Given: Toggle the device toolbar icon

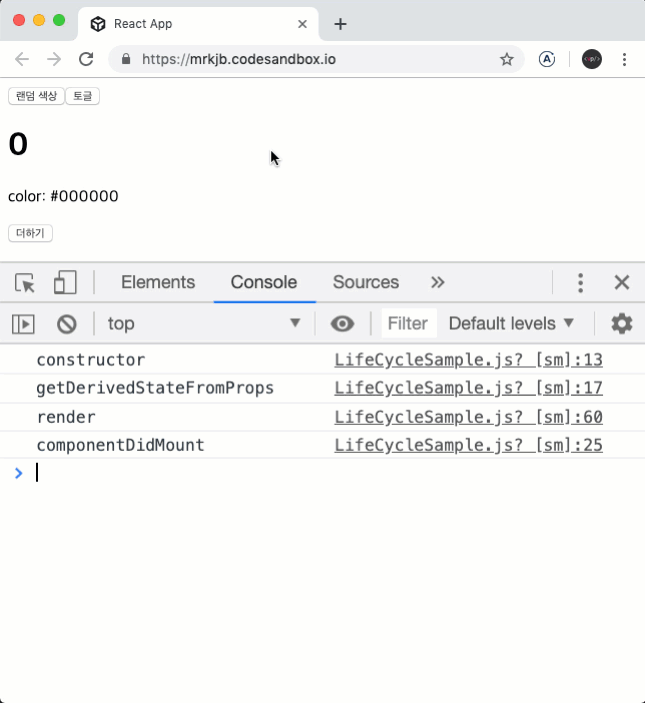Looking at the screenshot, I should (65, 282).
